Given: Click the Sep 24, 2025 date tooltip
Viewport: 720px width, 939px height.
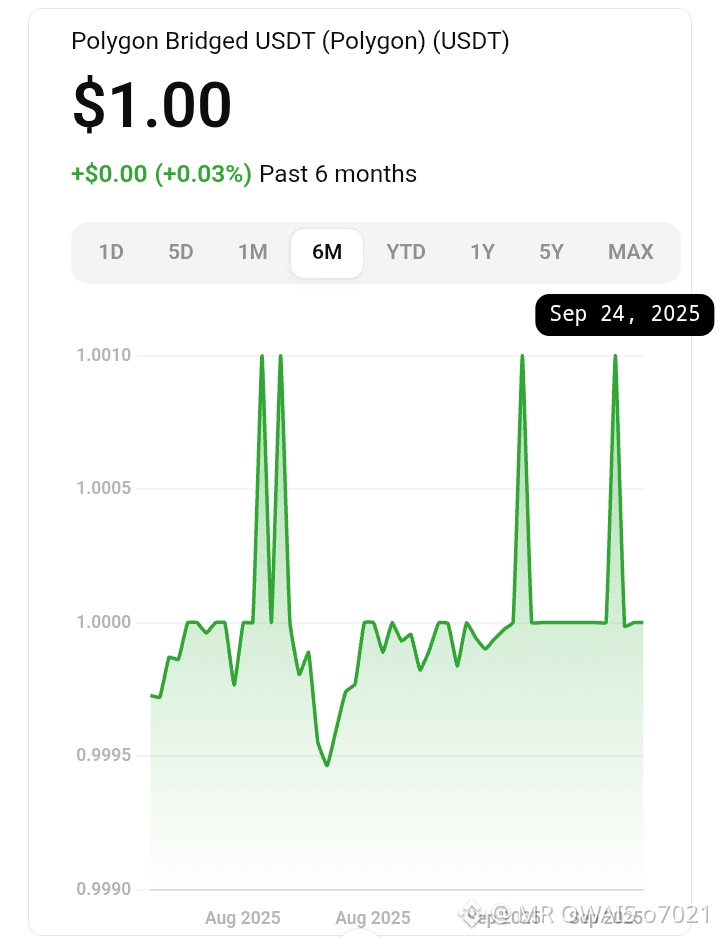Looking at the screenshot, I should [x=625, y=314].
